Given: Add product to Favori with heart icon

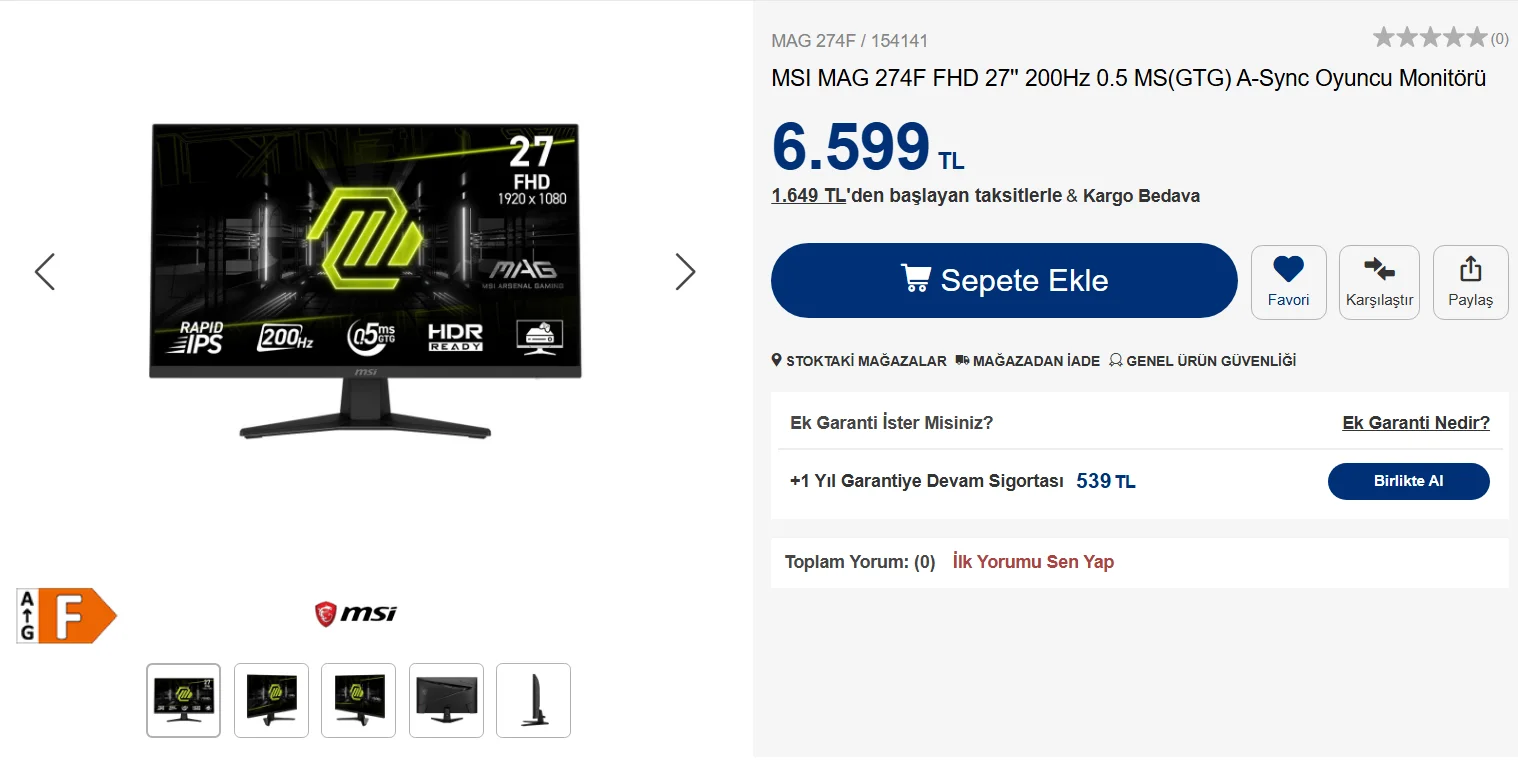Looking at the screenshot, I should (x=1288, y=282).
